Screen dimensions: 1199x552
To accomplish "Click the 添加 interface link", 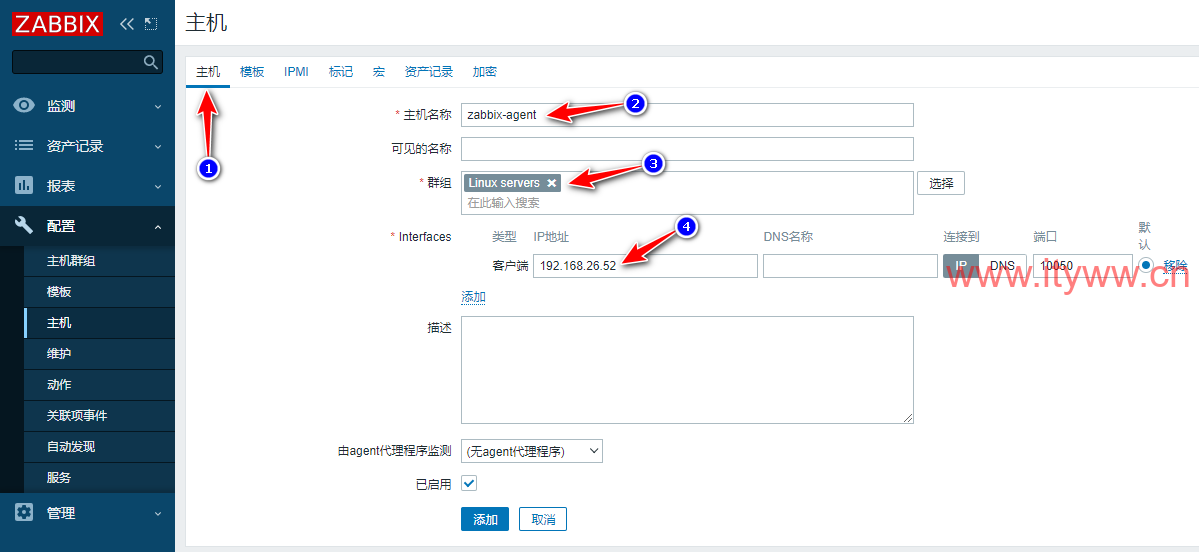I will click(473, 297).
